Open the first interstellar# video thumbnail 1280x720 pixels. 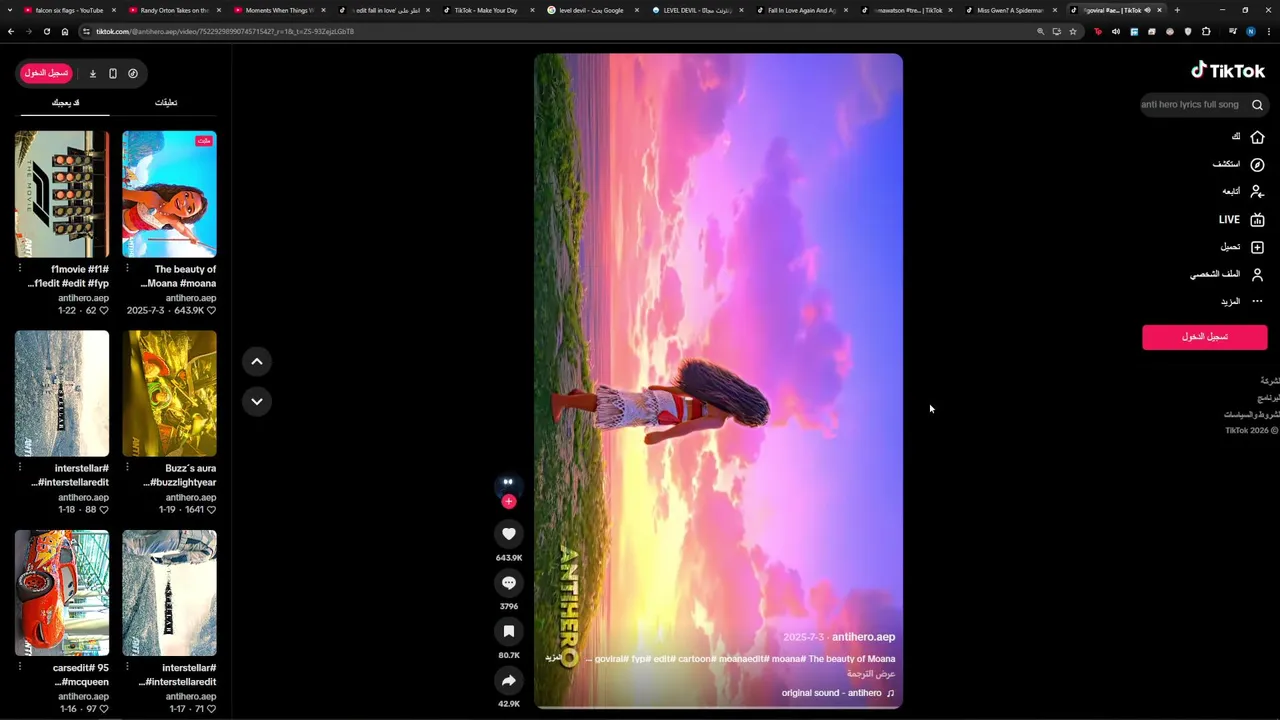[62, 393]
